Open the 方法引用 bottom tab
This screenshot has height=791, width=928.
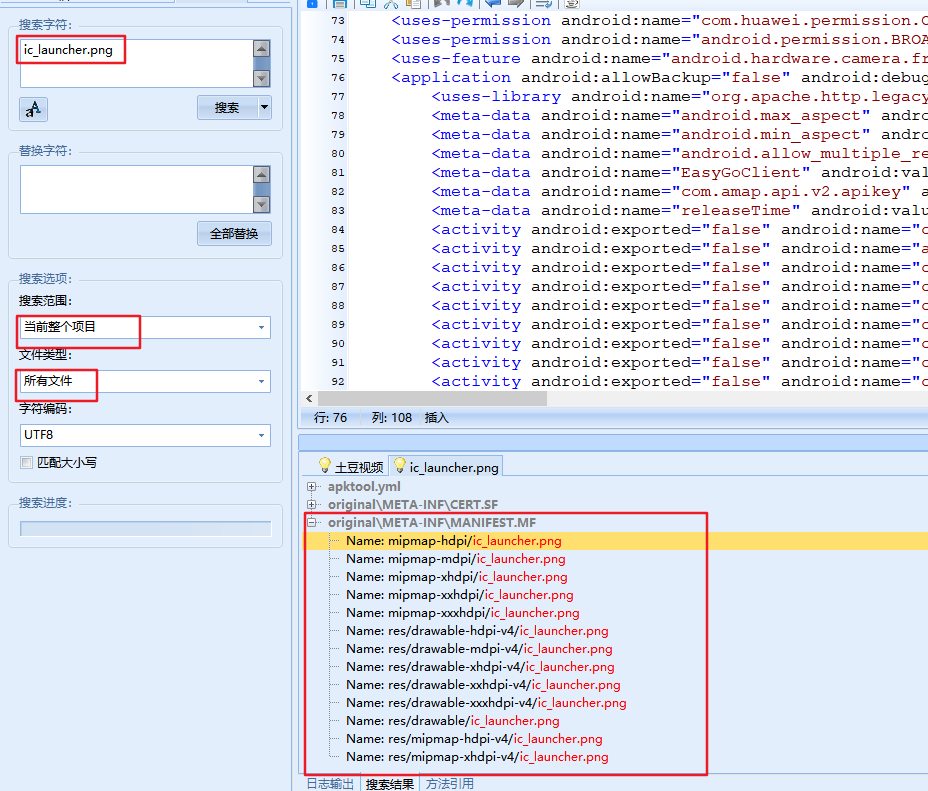pyautogui.click(x=450, y=783)
